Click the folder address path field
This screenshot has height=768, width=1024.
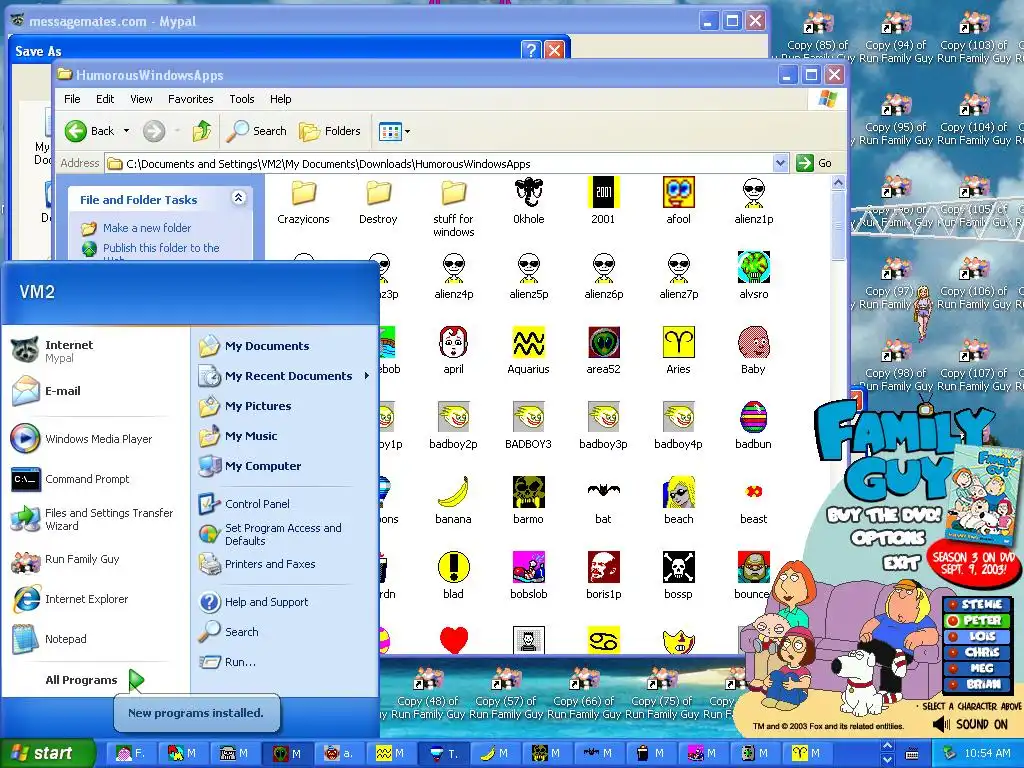pyautogui.click(x=439, y=164)
